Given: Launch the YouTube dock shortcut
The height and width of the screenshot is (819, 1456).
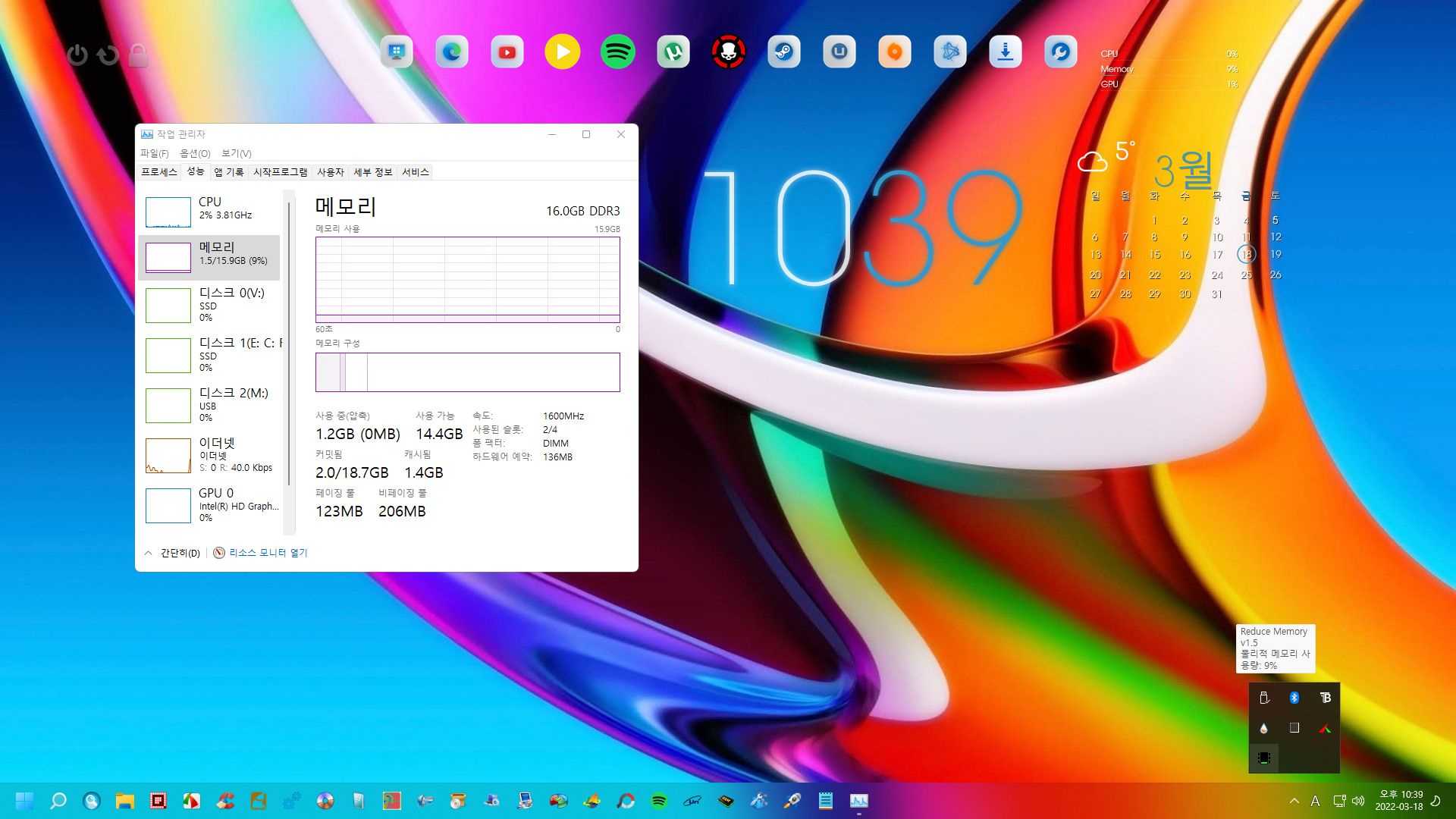Looking at the screenshot, I should (507, 52).
